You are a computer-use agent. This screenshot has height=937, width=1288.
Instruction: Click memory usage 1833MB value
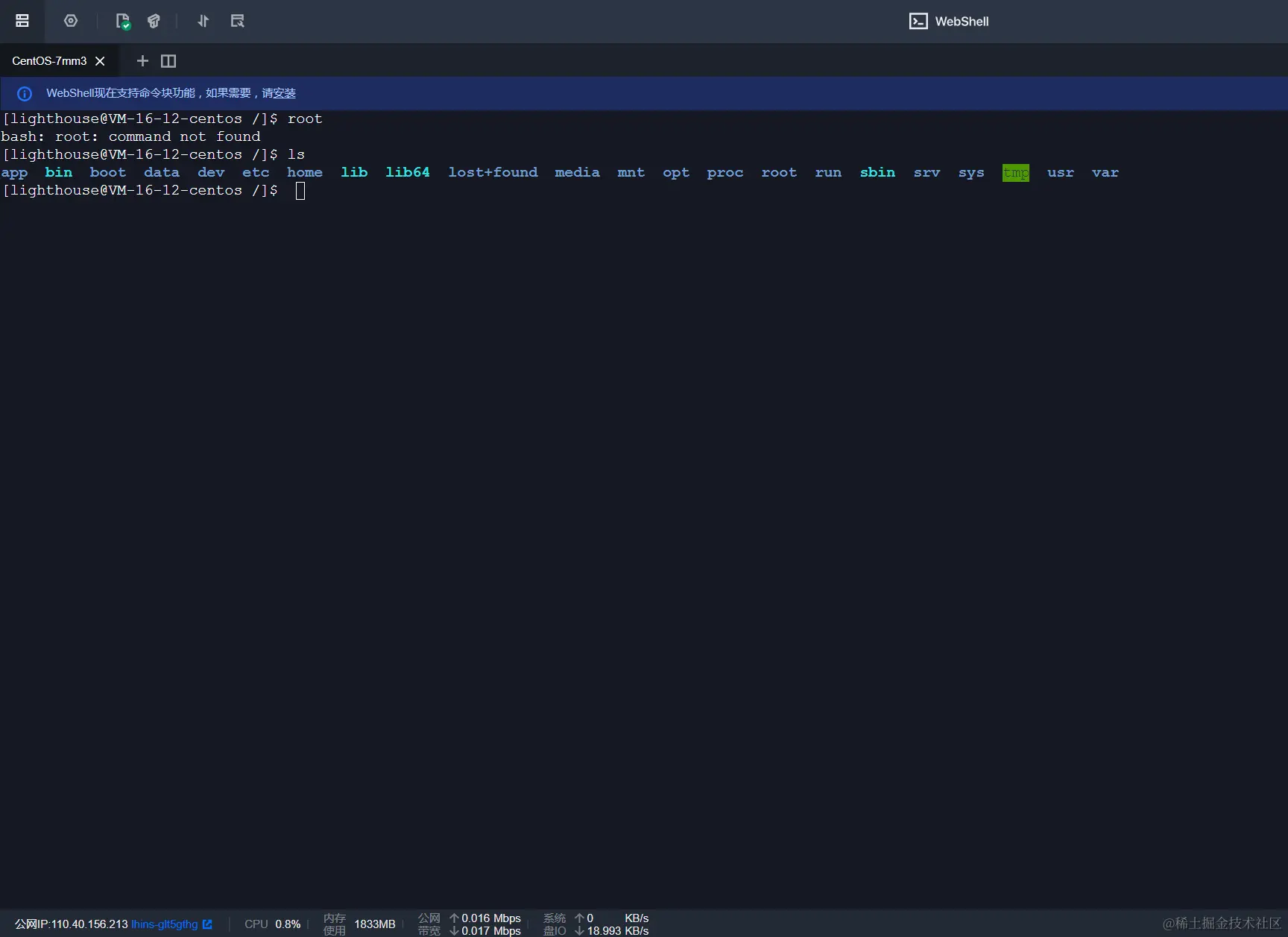pos(374,924)
